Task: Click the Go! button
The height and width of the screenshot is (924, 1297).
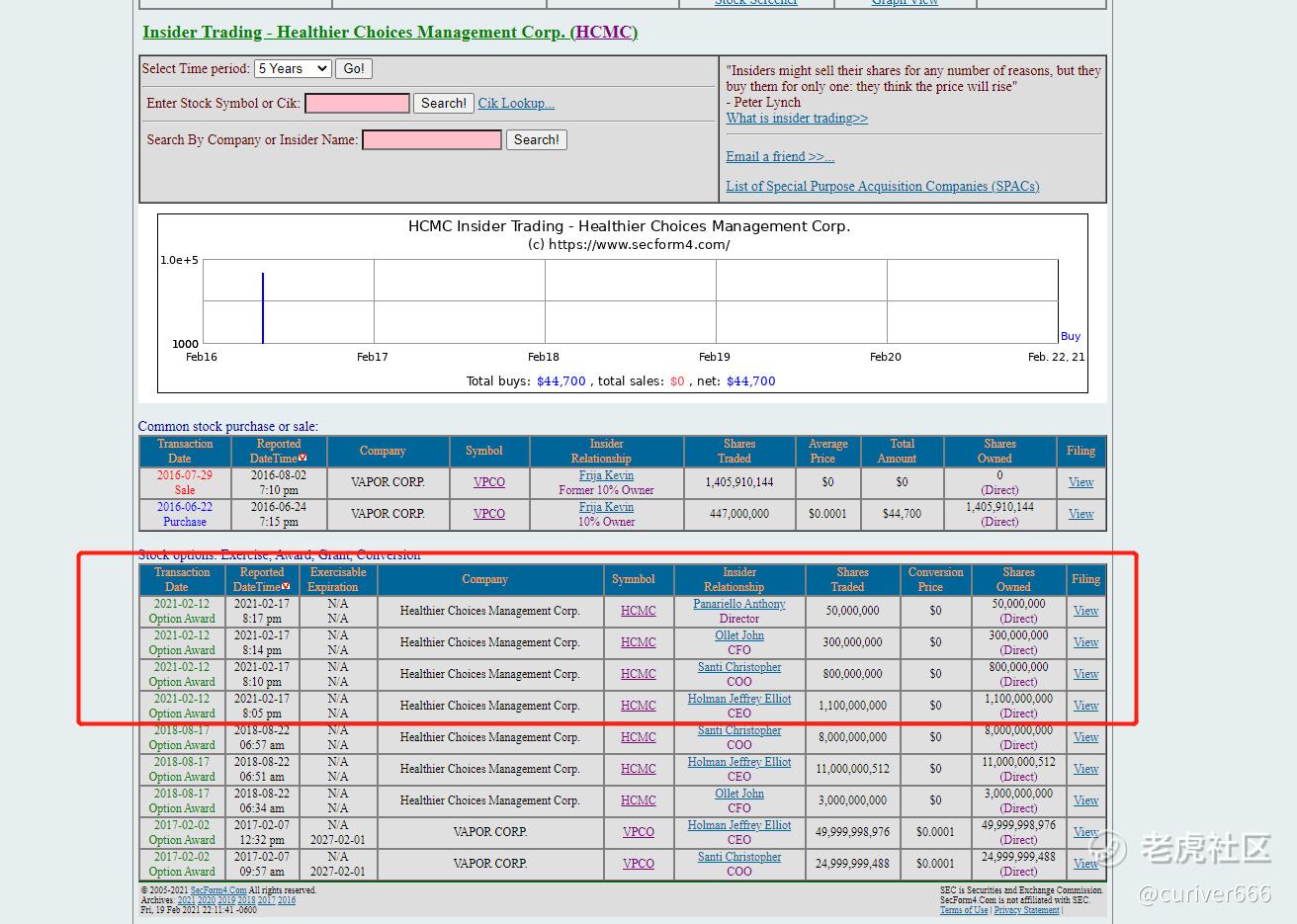Action: (354, 68)
